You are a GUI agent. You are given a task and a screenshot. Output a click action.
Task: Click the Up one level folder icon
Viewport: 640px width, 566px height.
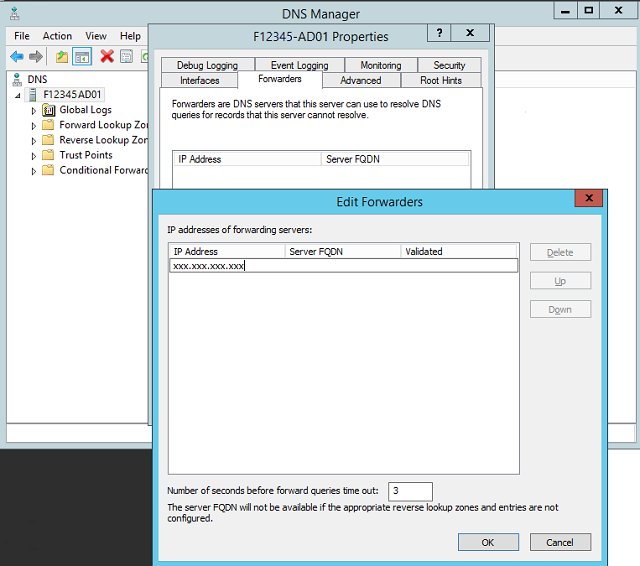(62, 56)
